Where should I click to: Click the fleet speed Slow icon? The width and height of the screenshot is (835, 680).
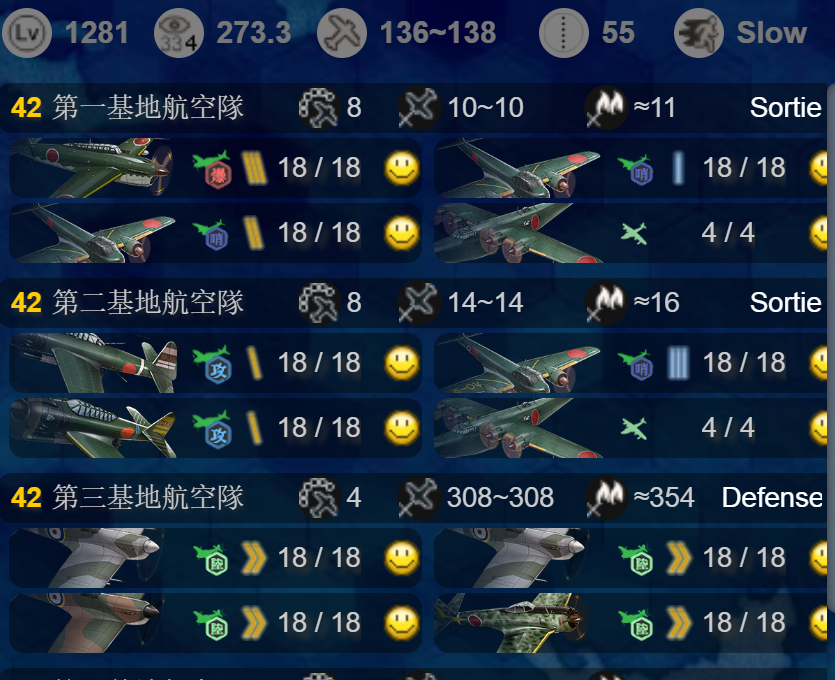[698, 33]
